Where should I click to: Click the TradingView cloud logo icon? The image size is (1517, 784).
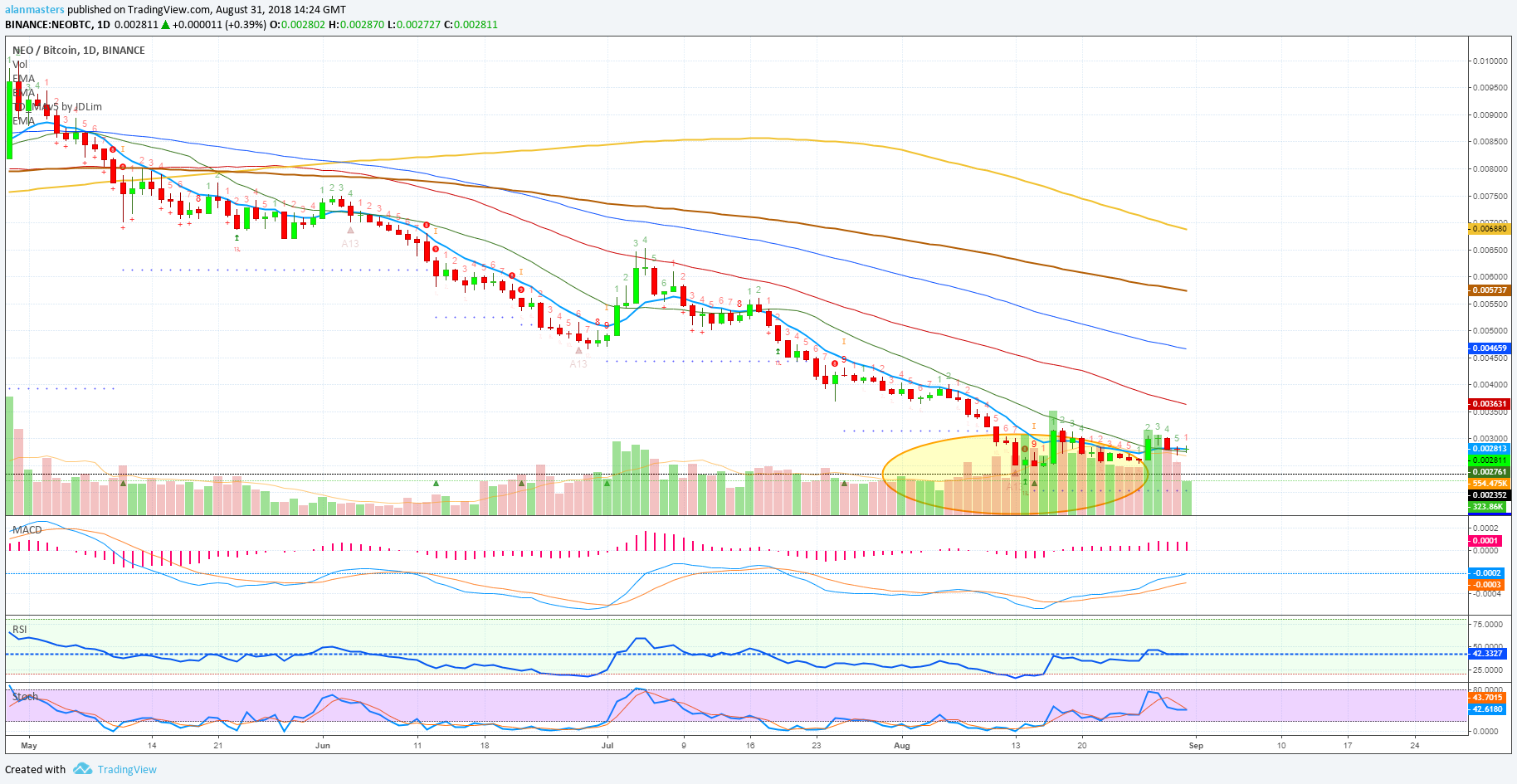click(82, 769)
